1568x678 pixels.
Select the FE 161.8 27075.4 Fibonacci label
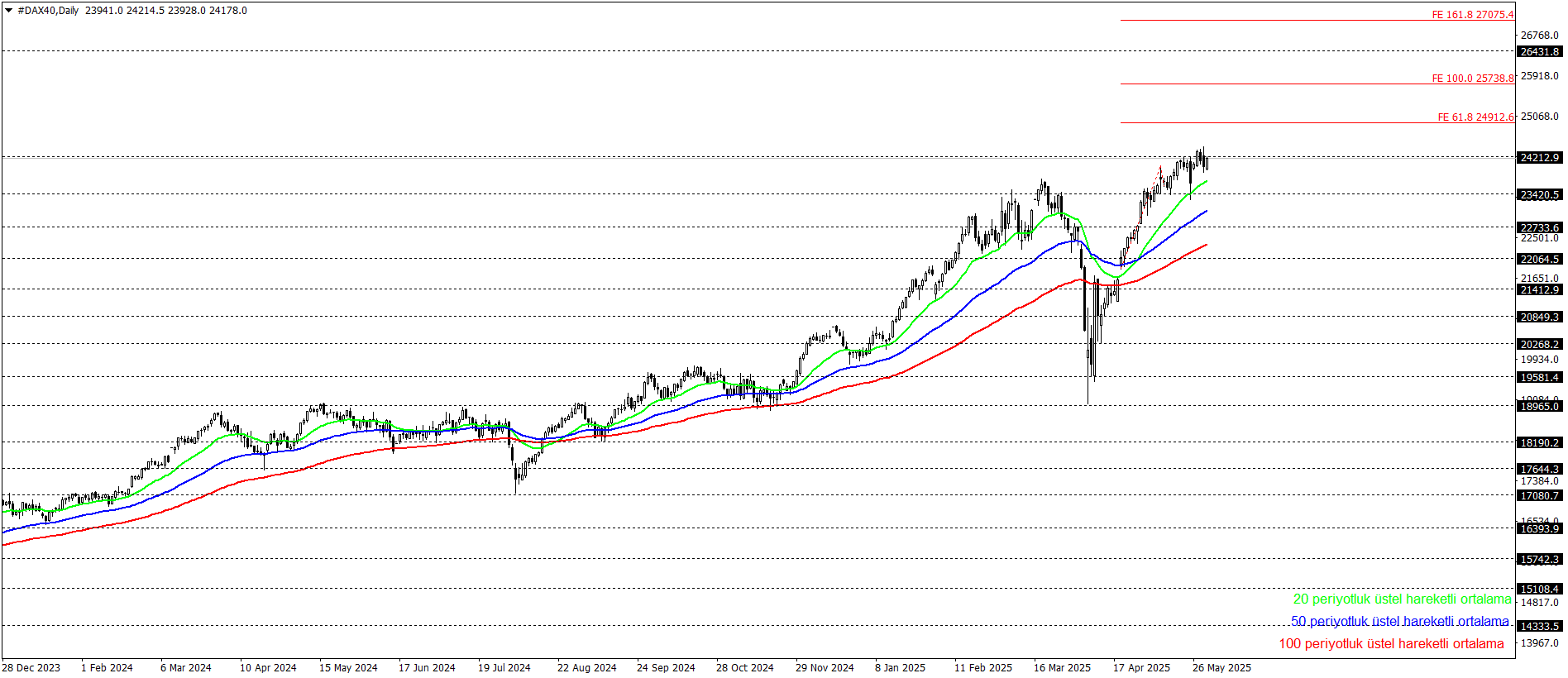click(1473, 15)
